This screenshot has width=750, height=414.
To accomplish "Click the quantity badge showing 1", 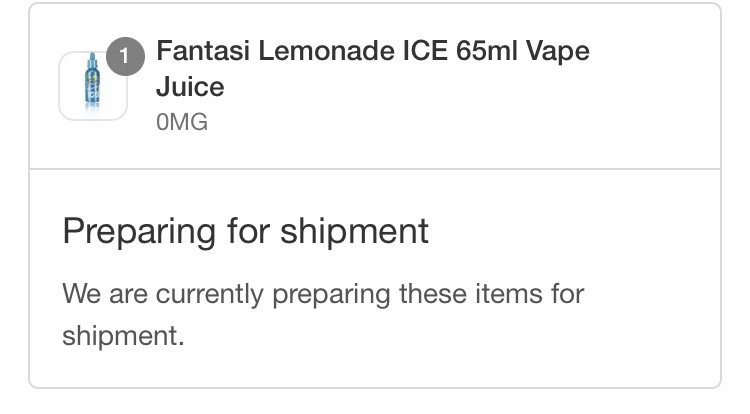I will pos(125,57).
